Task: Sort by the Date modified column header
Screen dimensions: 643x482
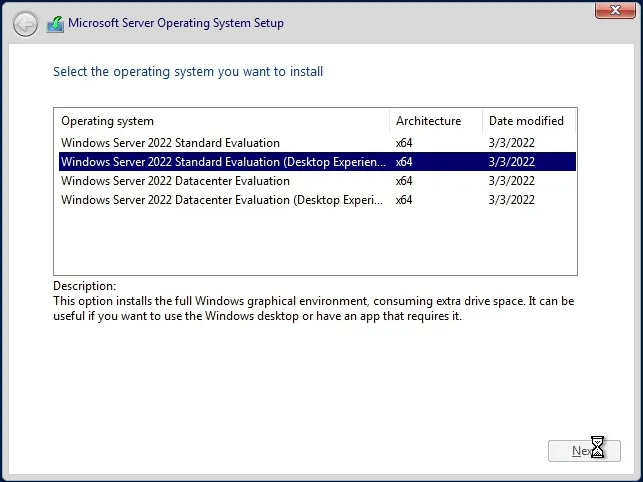Action: (x=529, y=121)
